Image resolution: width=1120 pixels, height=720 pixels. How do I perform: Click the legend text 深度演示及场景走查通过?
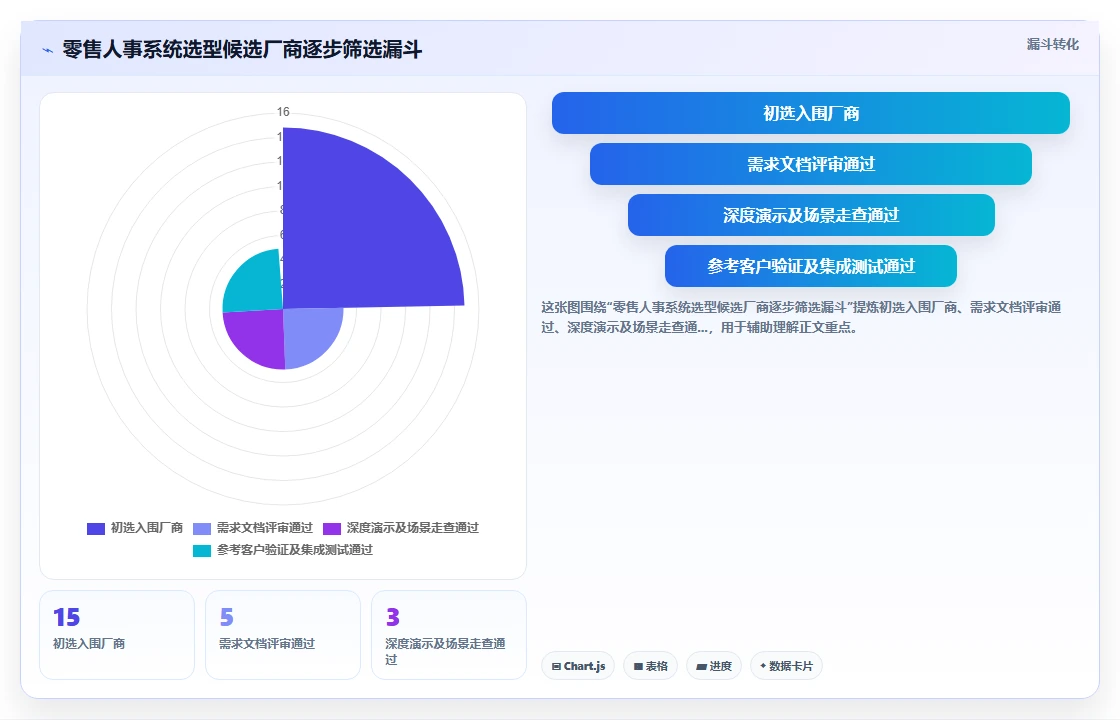click(x=413, y=528)
